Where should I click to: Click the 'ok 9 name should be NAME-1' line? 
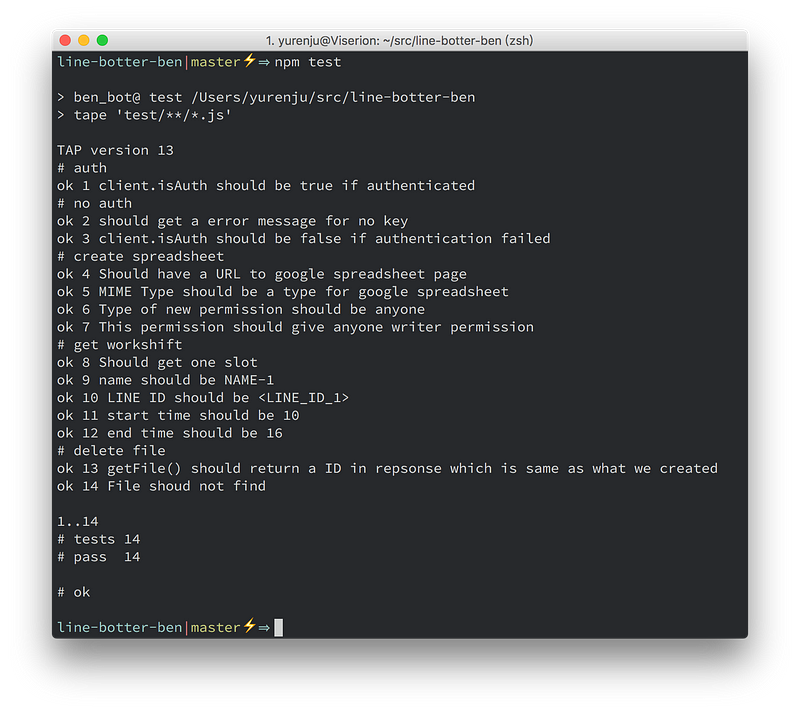165,380
